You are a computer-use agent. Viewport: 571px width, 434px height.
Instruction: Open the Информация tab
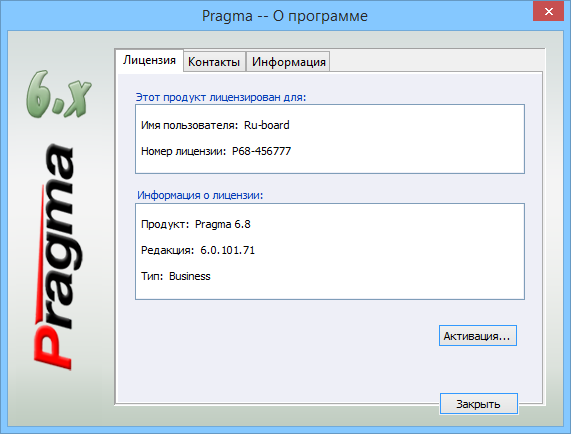(288, 62)
